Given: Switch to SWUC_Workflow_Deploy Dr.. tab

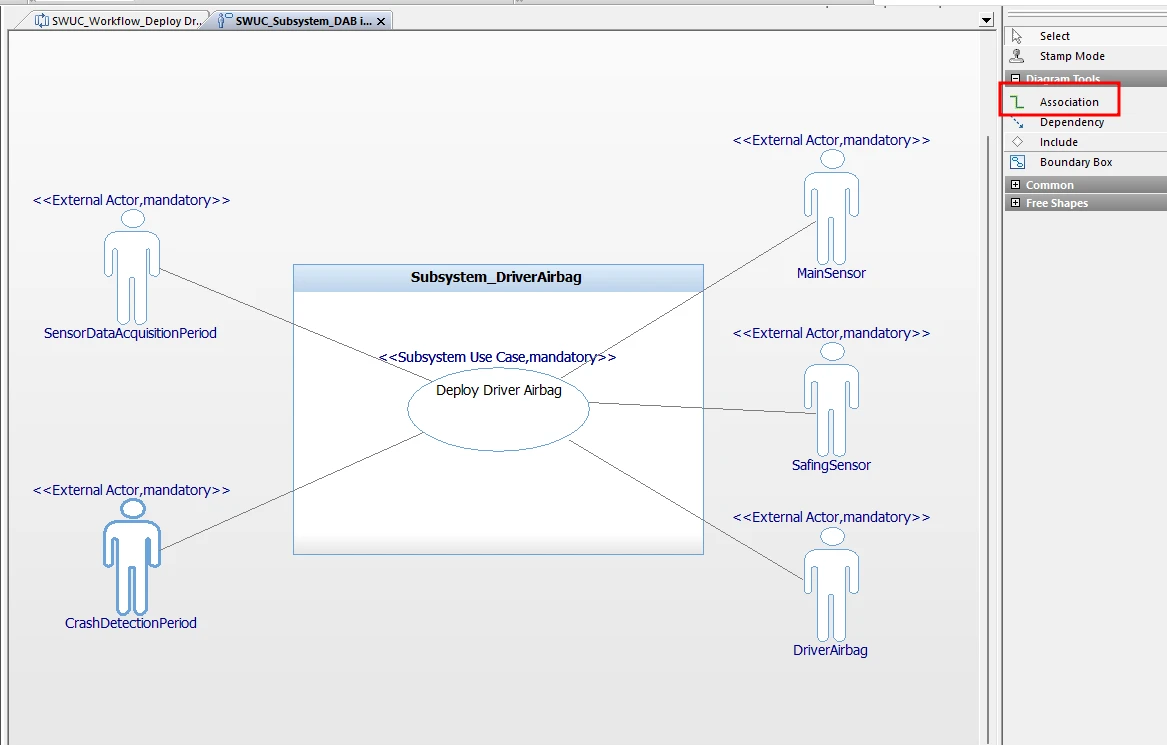Looking at the screenshot, I should click(x=118, y=21).
